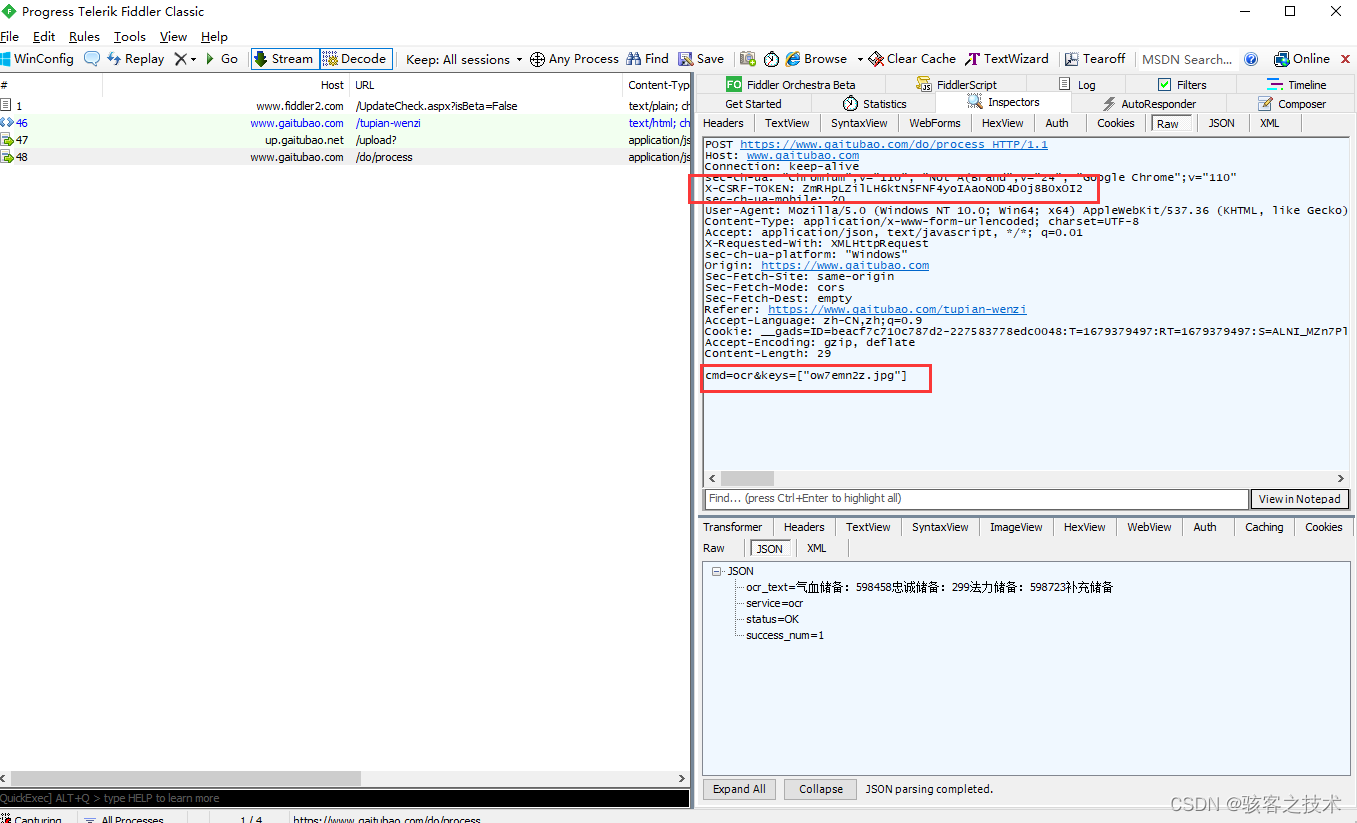Click the Expand All button
Screen dimensions: 1357x823
739,789
